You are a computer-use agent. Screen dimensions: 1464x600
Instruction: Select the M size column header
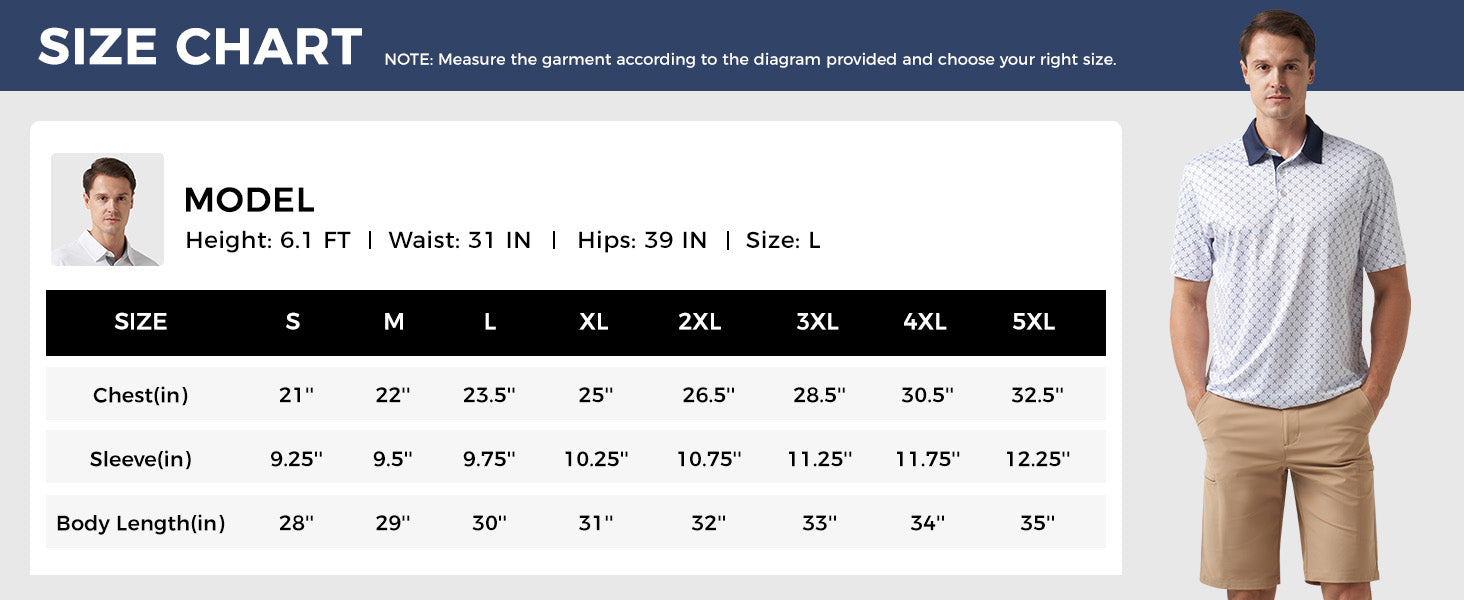pos(394,322)
